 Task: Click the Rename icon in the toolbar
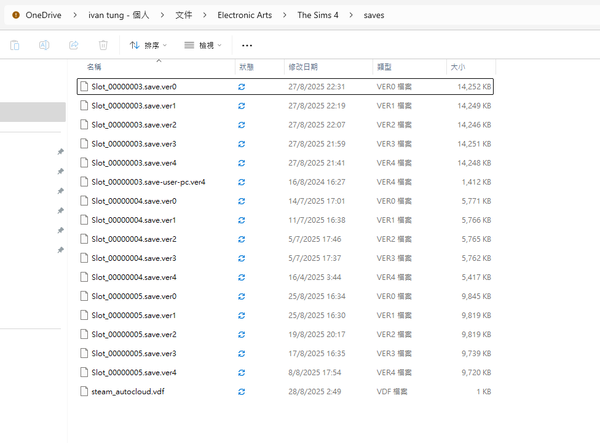(44, 45)
